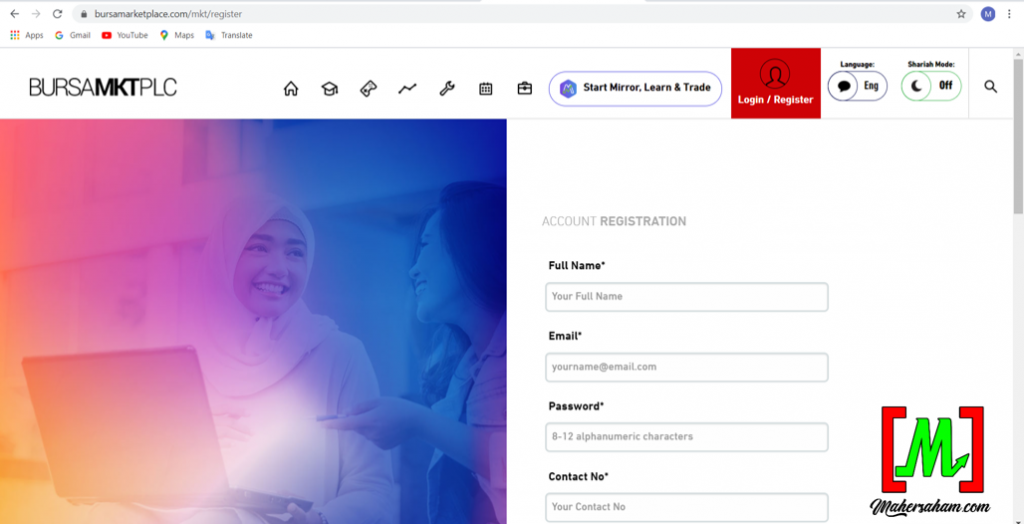Click Login / Register button
The width and height of the screenshot is (1024, 524).
pyautogui.click(x=775, y=84)
